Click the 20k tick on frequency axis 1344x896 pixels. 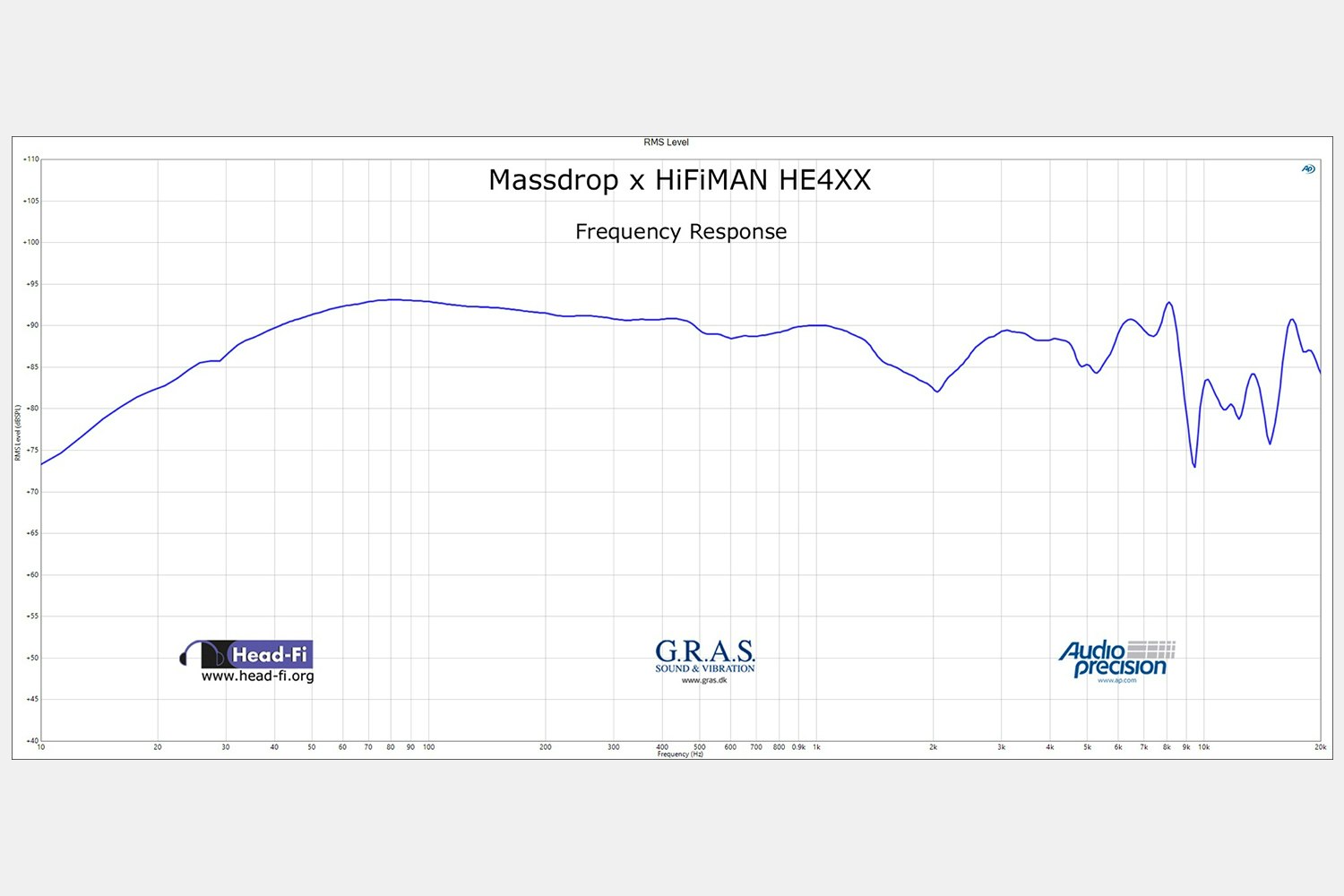[x=1319, y=747]
